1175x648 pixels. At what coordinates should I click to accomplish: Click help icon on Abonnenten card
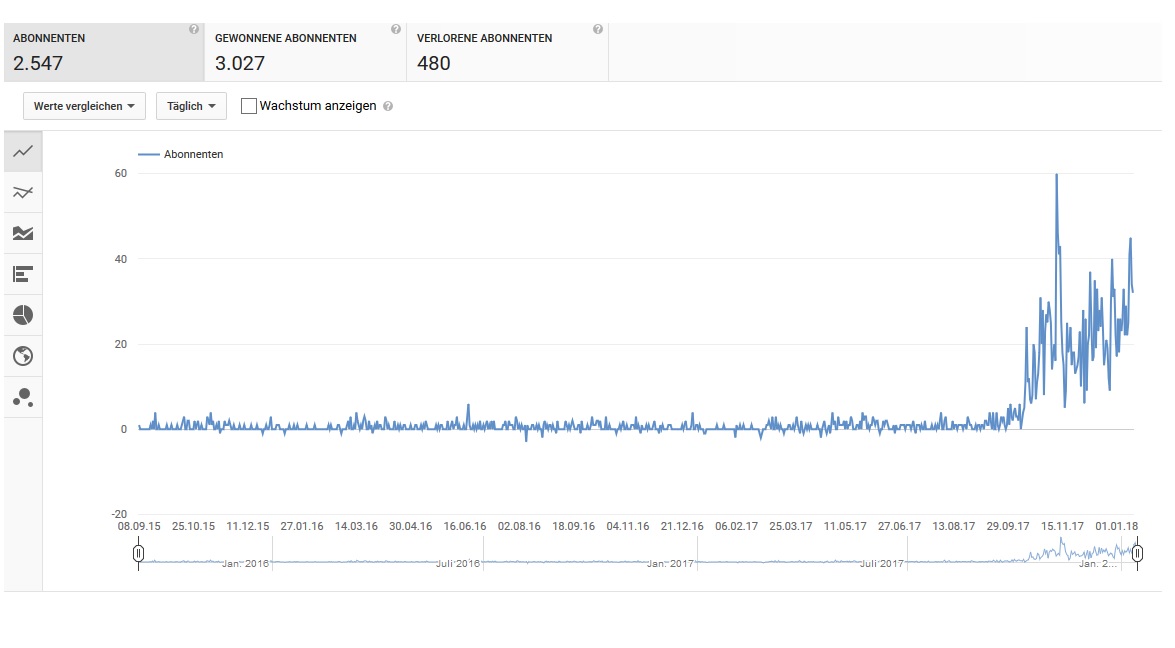tap(194, 30)
